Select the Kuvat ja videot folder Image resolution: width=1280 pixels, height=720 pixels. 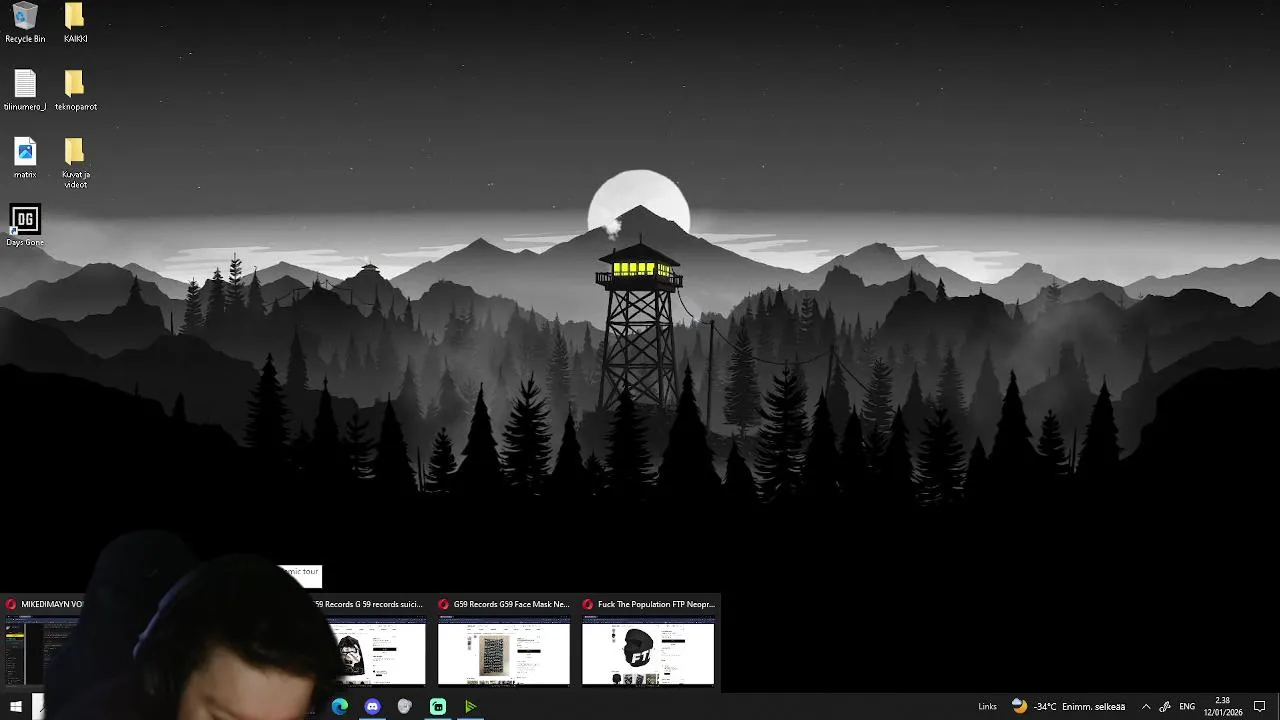(75, 163)
